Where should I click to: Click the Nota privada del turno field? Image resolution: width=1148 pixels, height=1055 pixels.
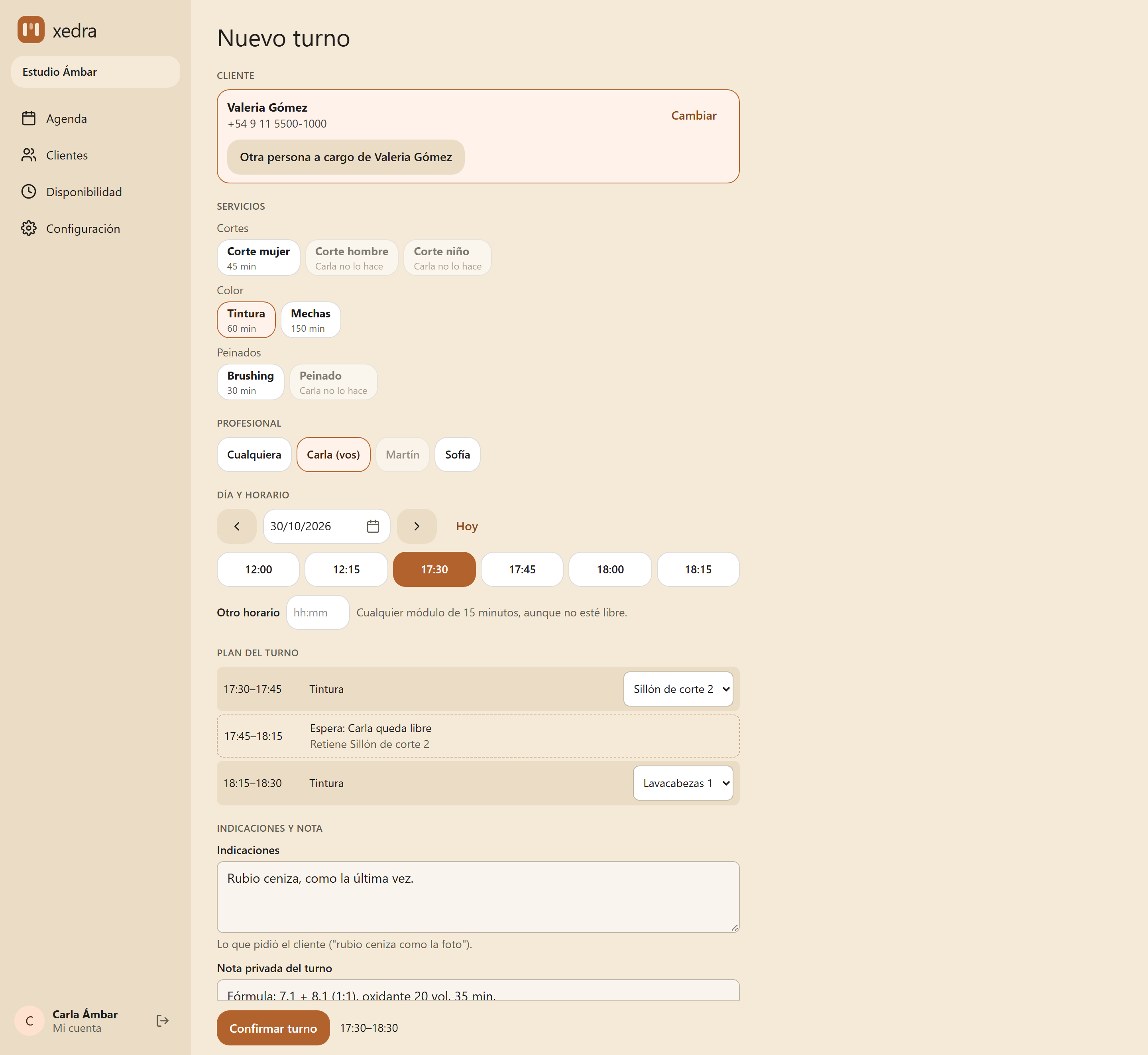(478, 990)
